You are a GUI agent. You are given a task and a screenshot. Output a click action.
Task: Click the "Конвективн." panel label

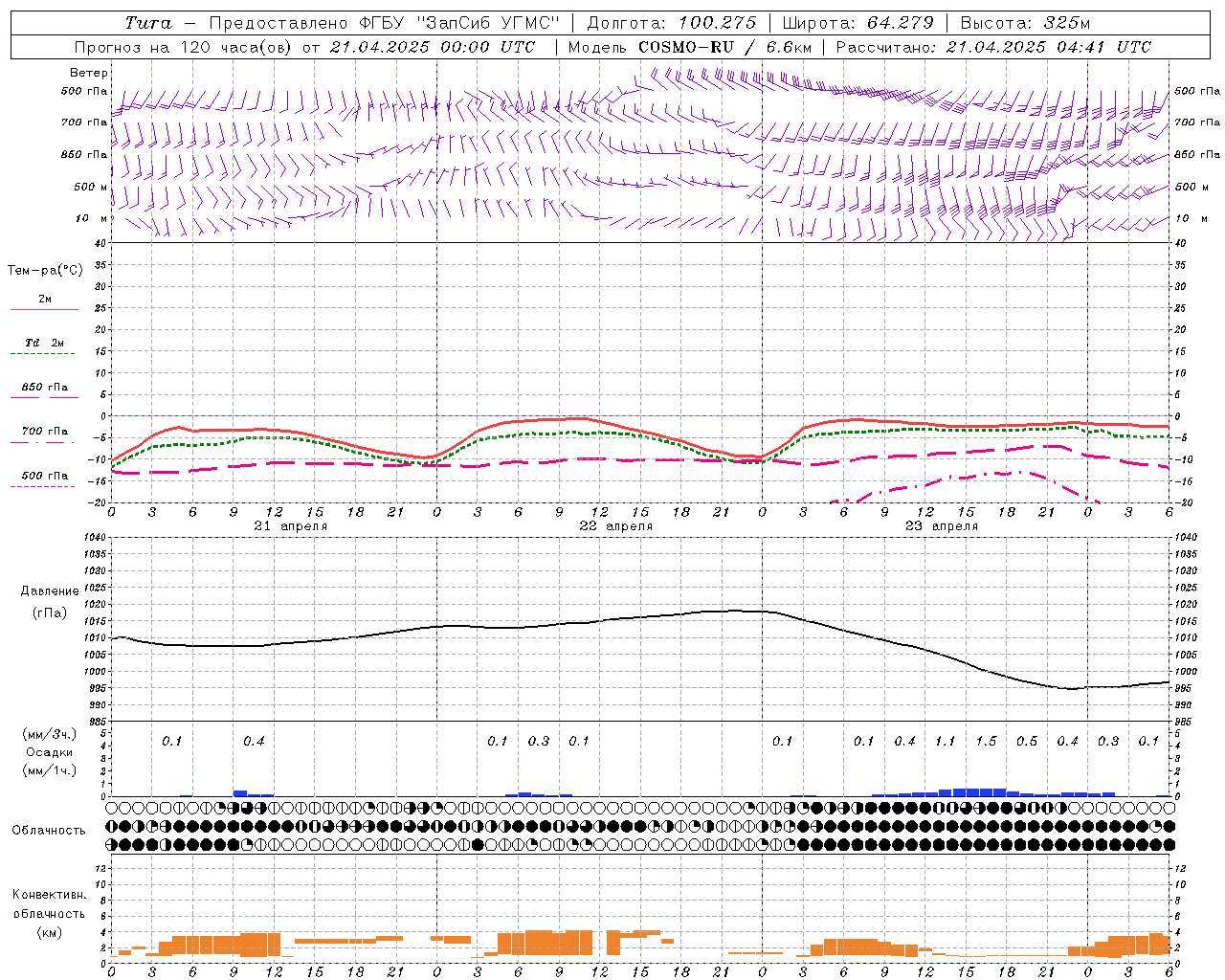click(x=49, y=895)
